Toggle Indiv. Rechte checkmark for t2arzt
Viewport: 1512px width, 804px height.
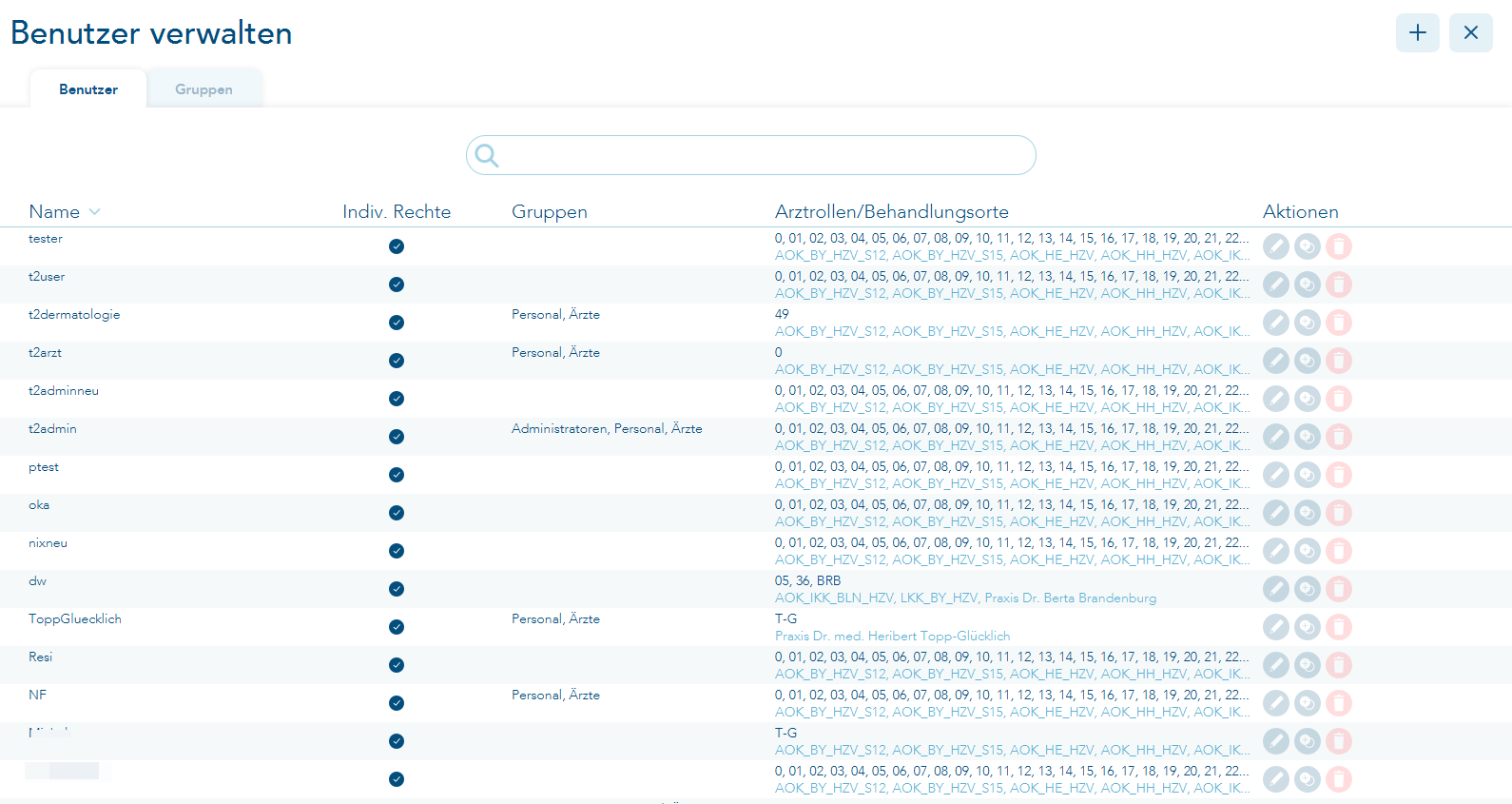[x=397, y=361]
